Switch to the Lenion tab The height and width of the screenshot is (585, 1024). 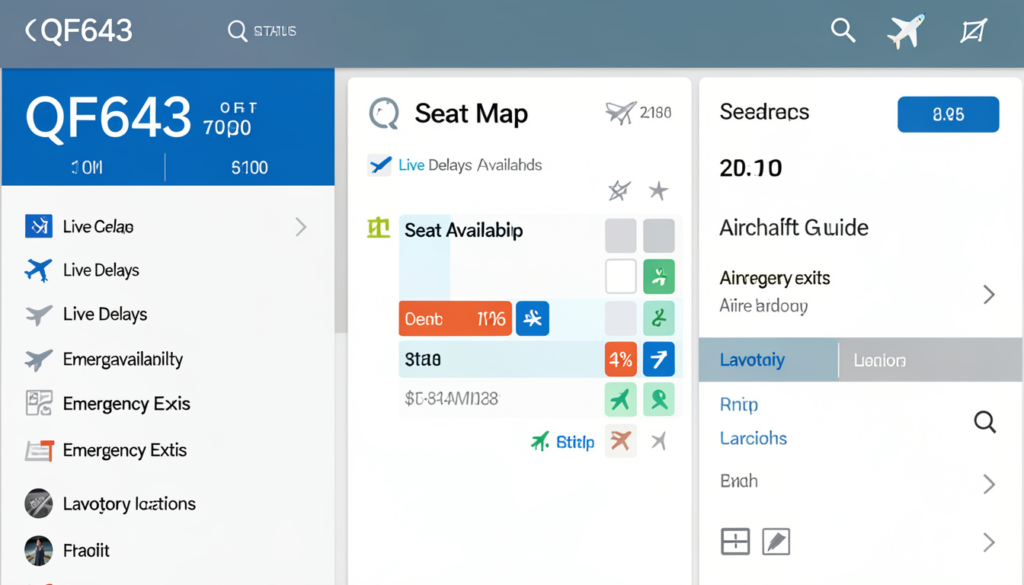click(879, 358)
